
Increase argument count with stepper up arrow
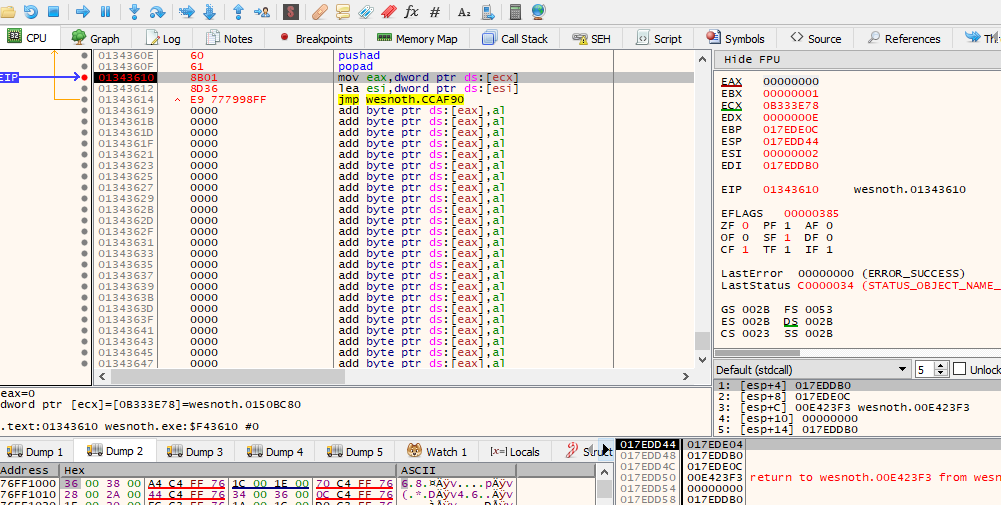tap(941, 366)
